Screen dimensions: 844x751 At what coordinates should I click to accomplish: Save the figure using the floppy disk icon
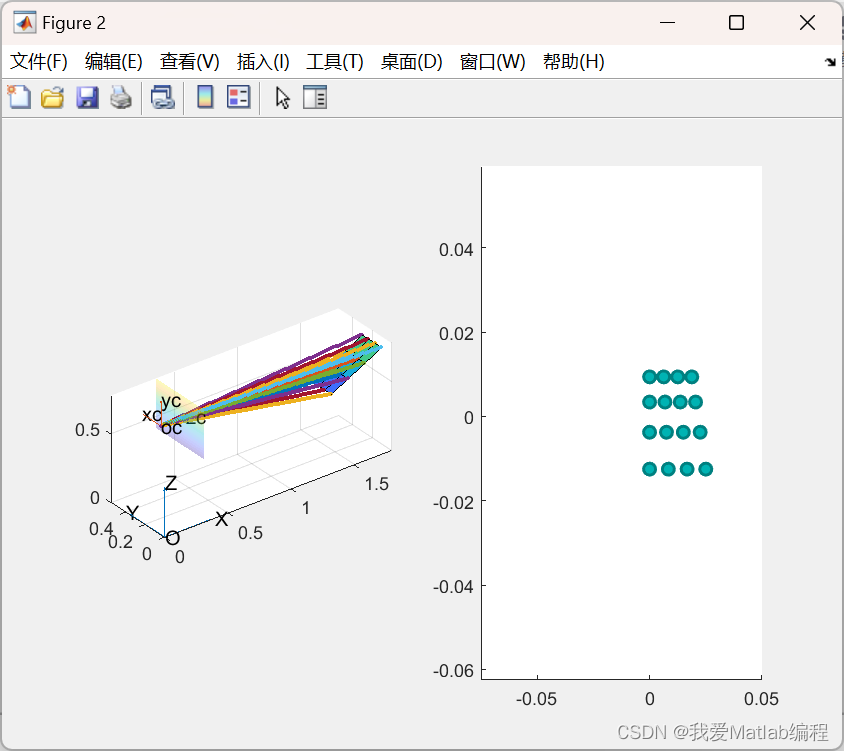point(87,97)
